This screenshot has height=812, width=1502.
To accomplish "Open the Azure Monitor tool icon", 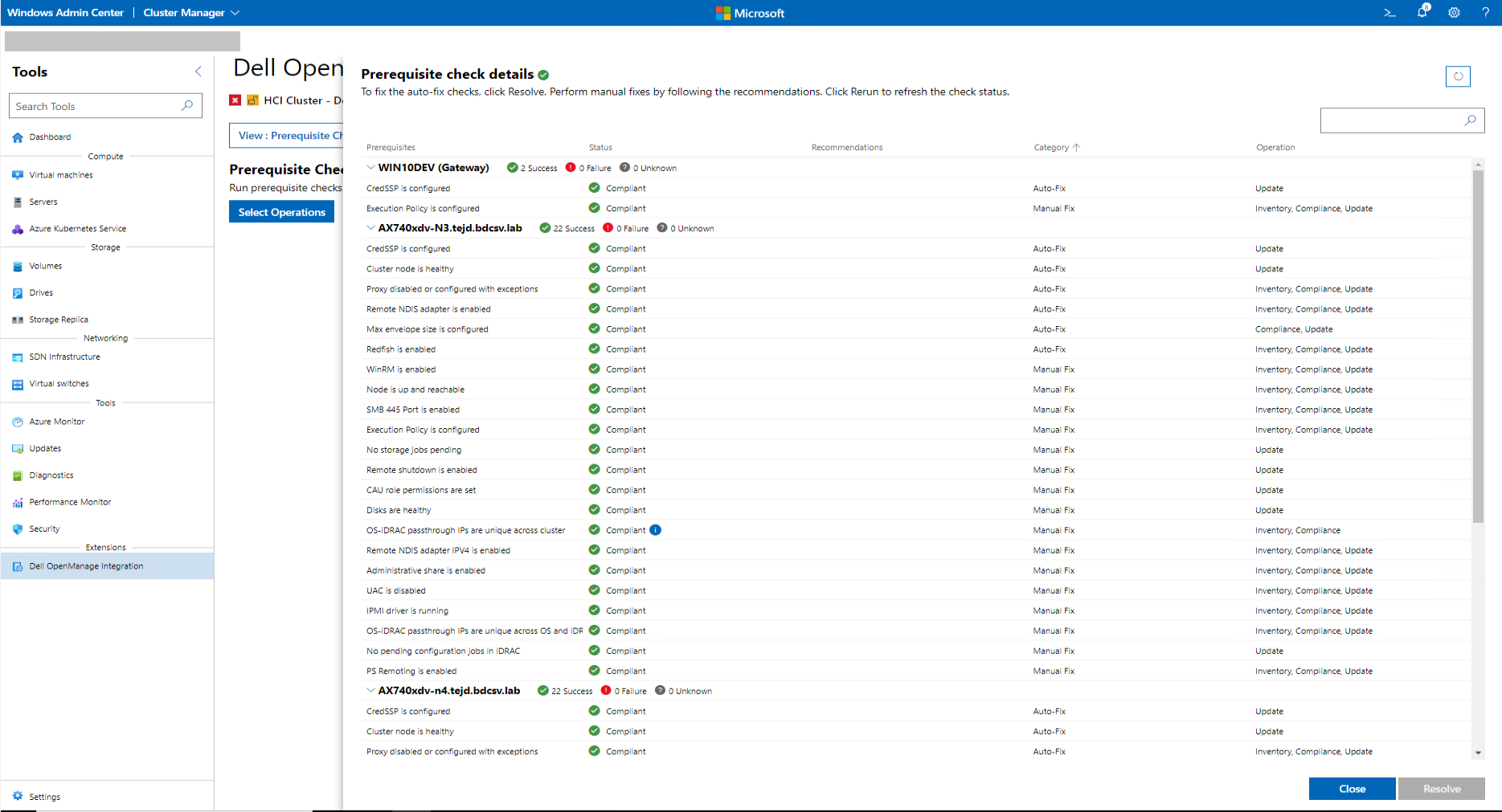I will click(x=17, y=421).
